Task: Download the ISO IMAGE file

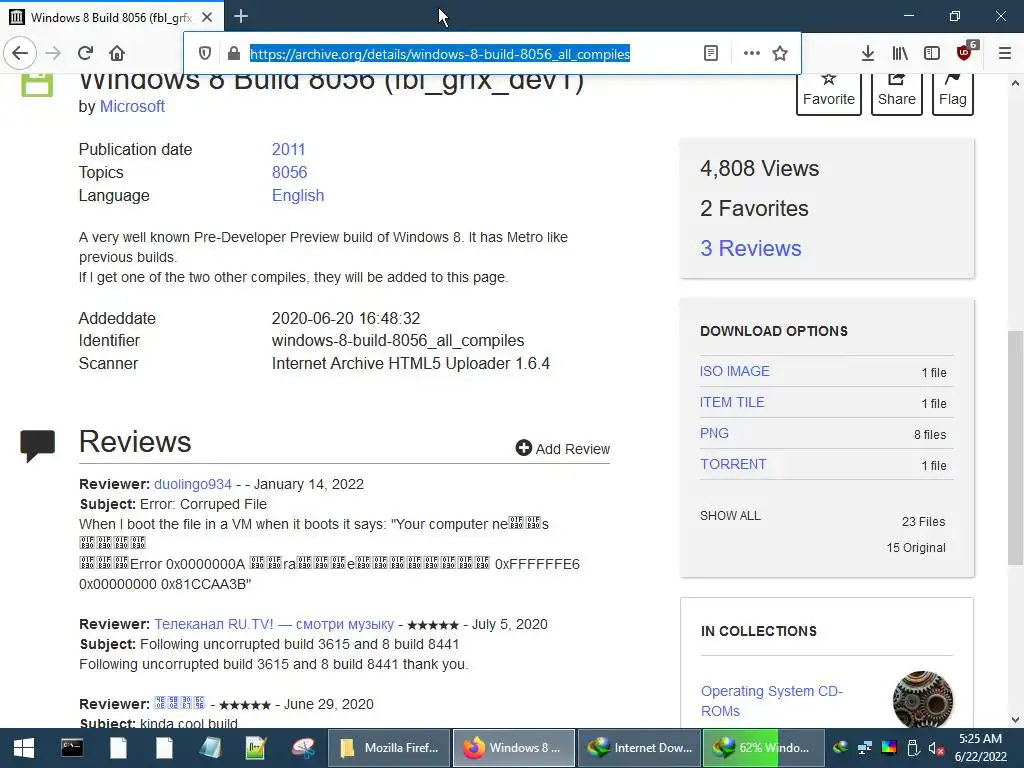Action: pyautogui.click(x=735, y=371)
